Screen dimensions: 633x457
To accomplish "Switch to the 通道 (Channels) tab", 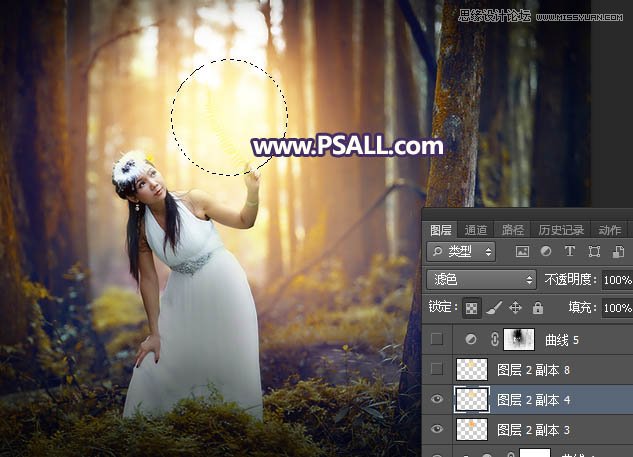I will click(x=476, y=230).
